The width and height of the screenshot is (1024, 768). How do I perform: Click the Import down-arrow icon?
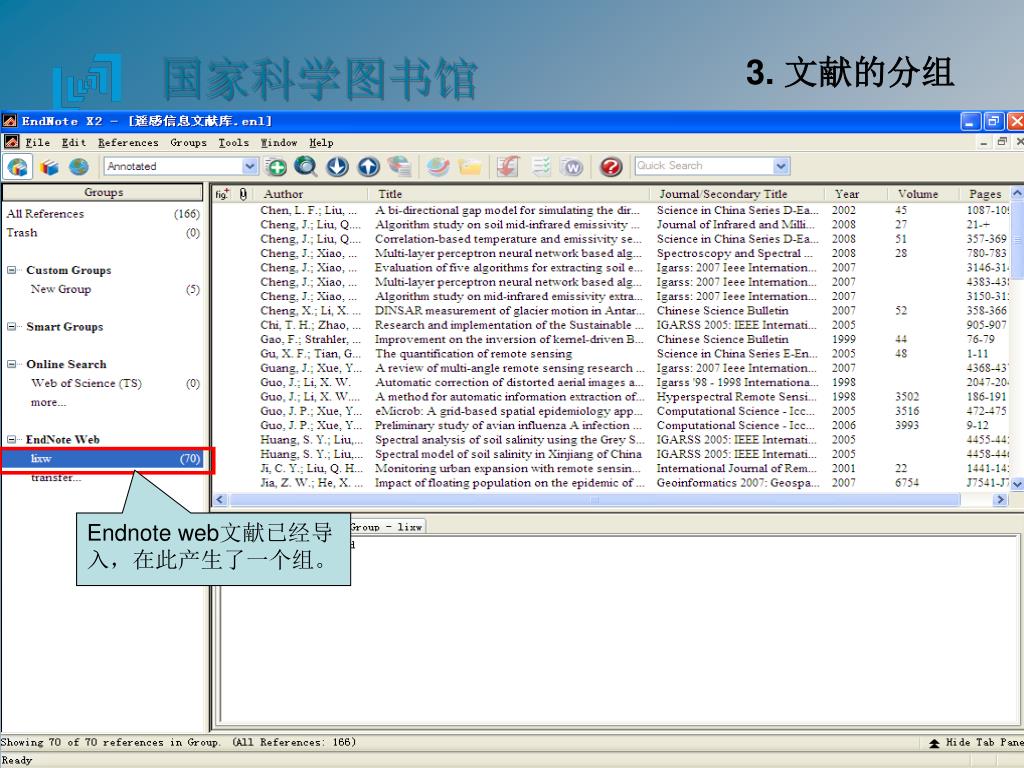[337, 166]
